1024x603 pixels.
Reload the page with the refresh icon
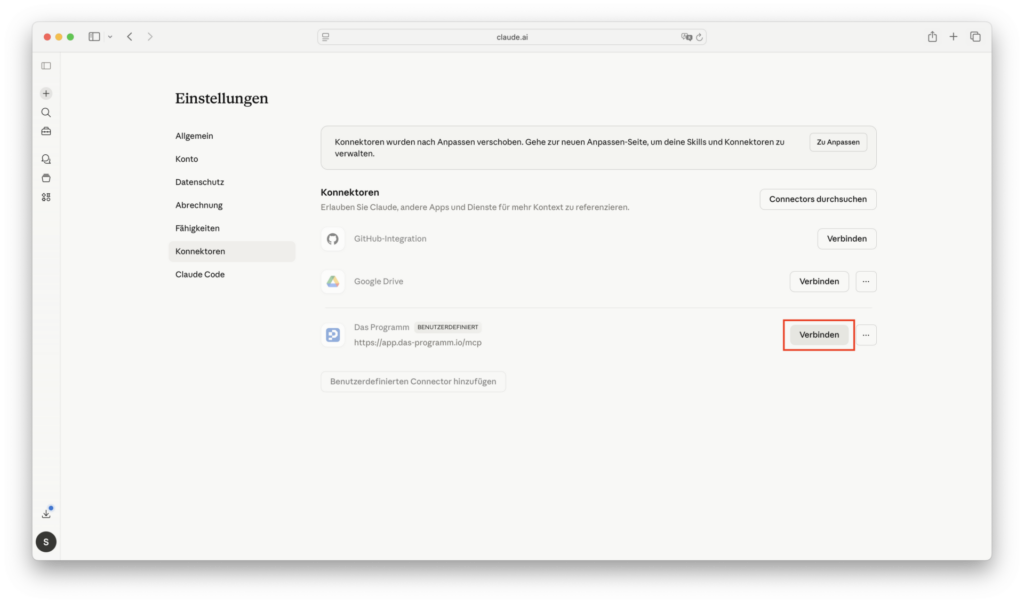[700, 37]
